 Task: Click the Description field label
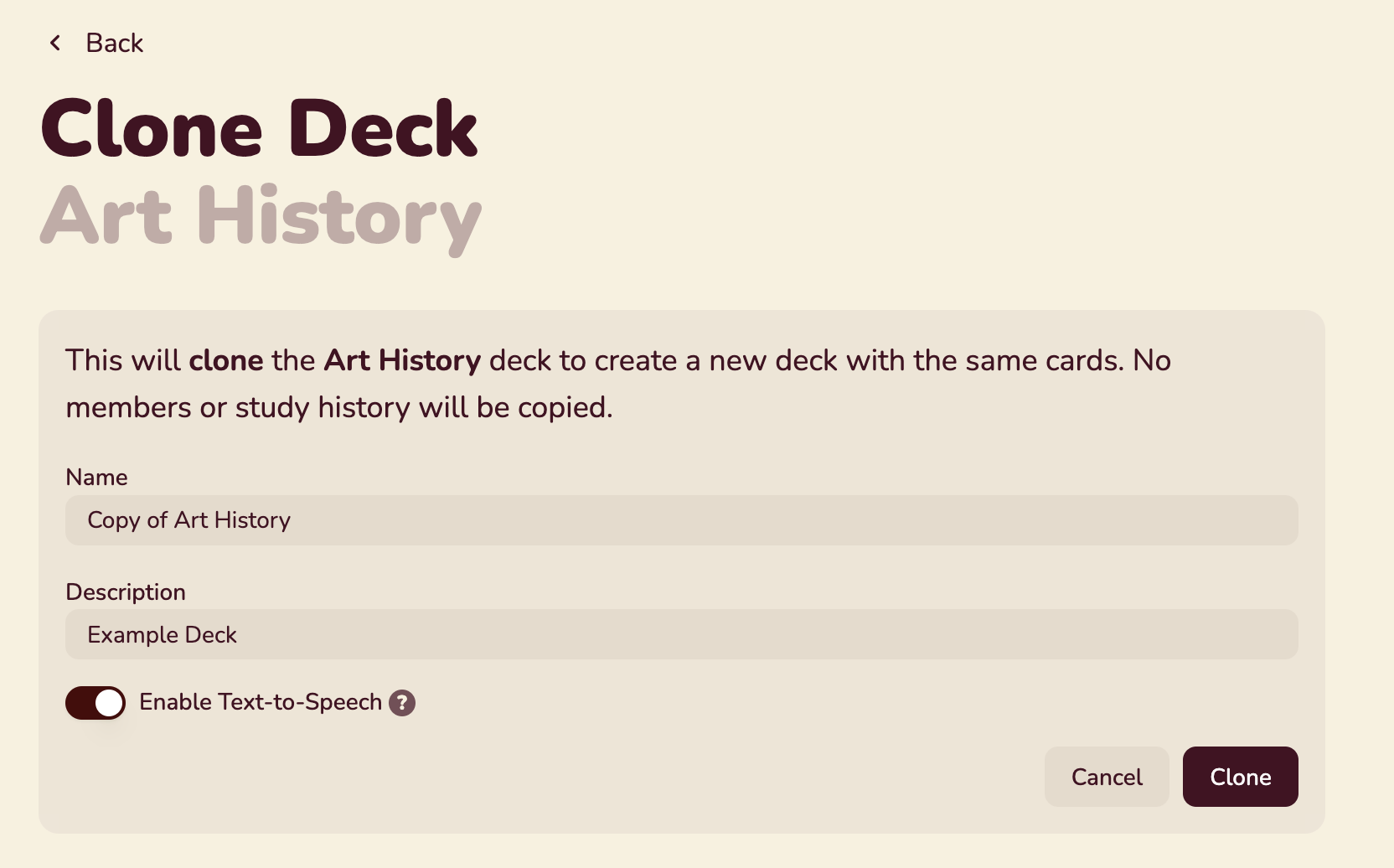click(126, 592)
